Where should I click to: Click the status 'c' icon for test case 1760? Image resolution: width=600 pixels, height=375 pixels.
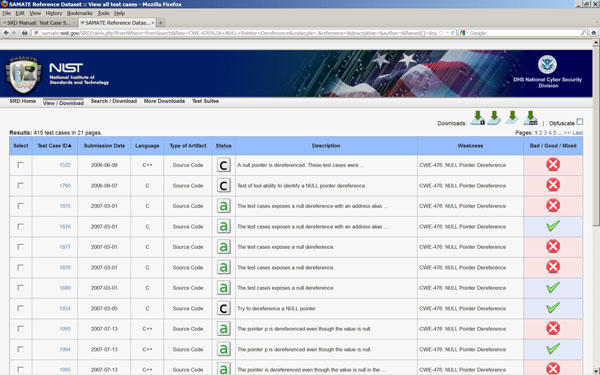224,186
